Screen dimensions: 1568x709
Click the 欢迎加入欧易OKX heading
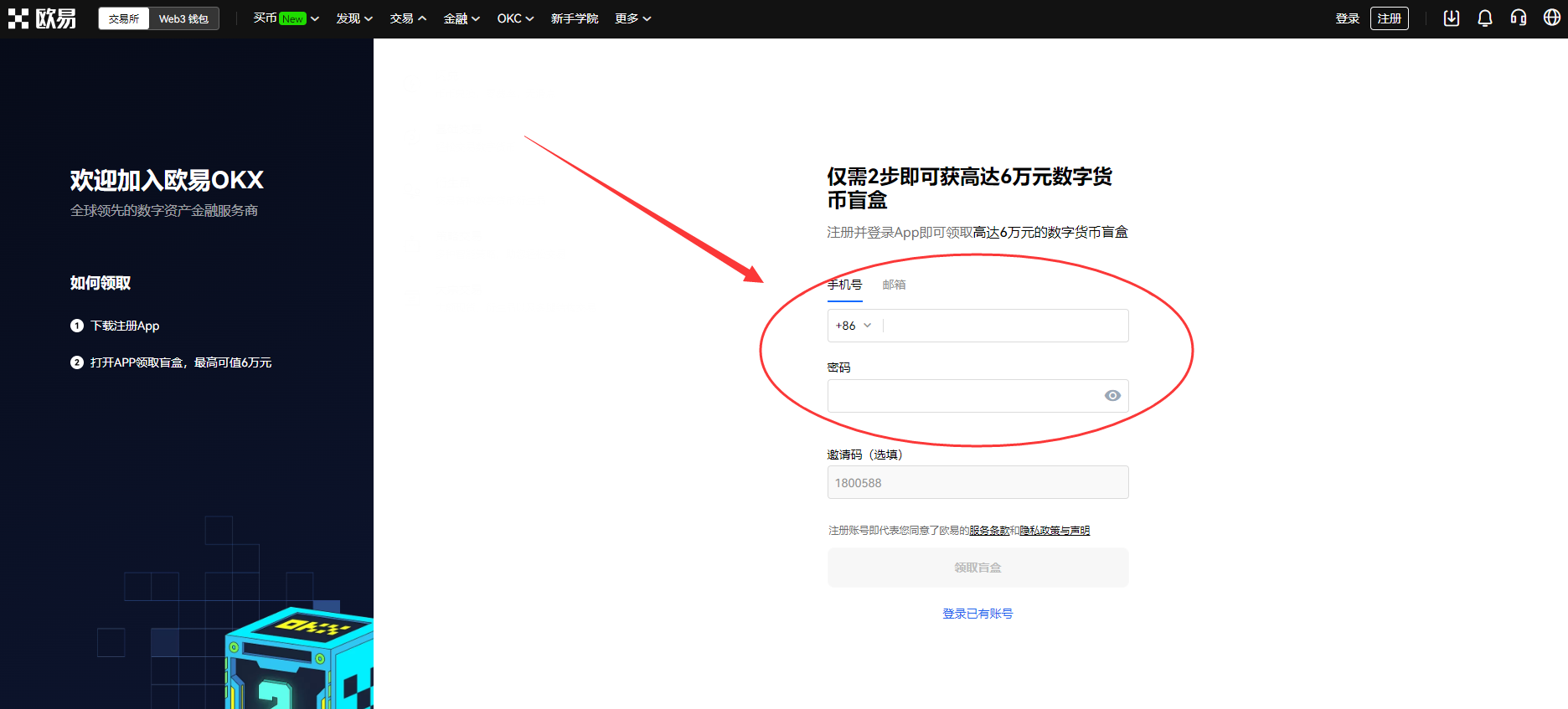point(167,180)
